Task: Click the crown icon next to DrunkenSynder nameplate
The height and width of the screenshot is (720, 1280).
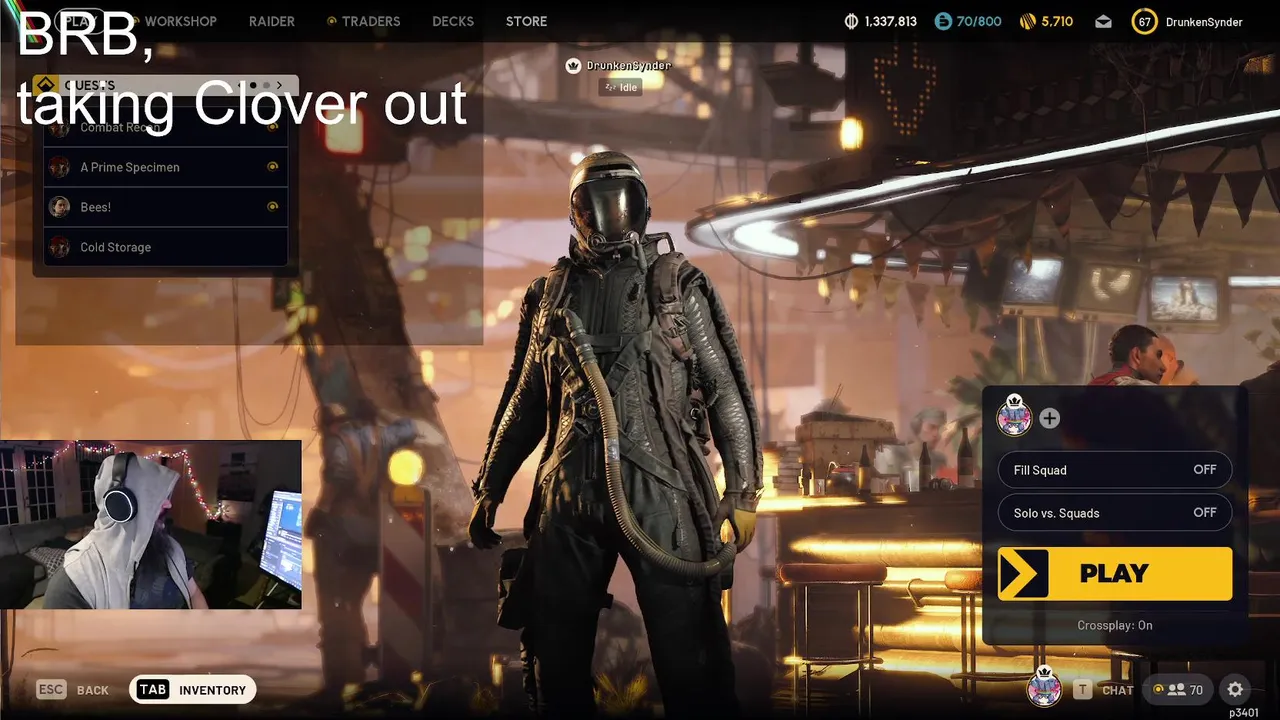Action: tap(573, 66)
